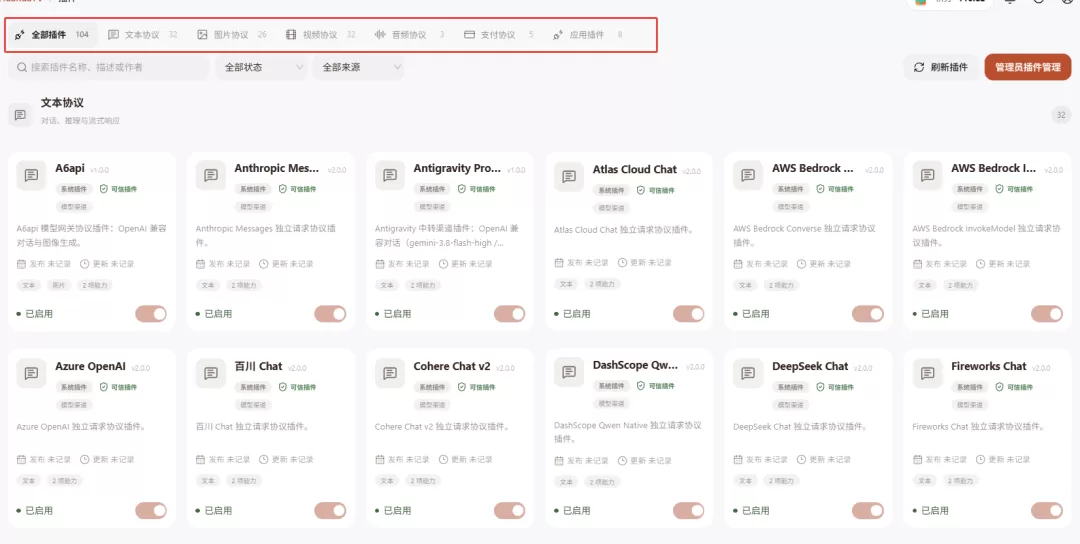Click the Antigravity 中转渠道插件 description text
The width and height of the screenshot is (1080, 544).
pyautogui.click(x=445, y=235)
